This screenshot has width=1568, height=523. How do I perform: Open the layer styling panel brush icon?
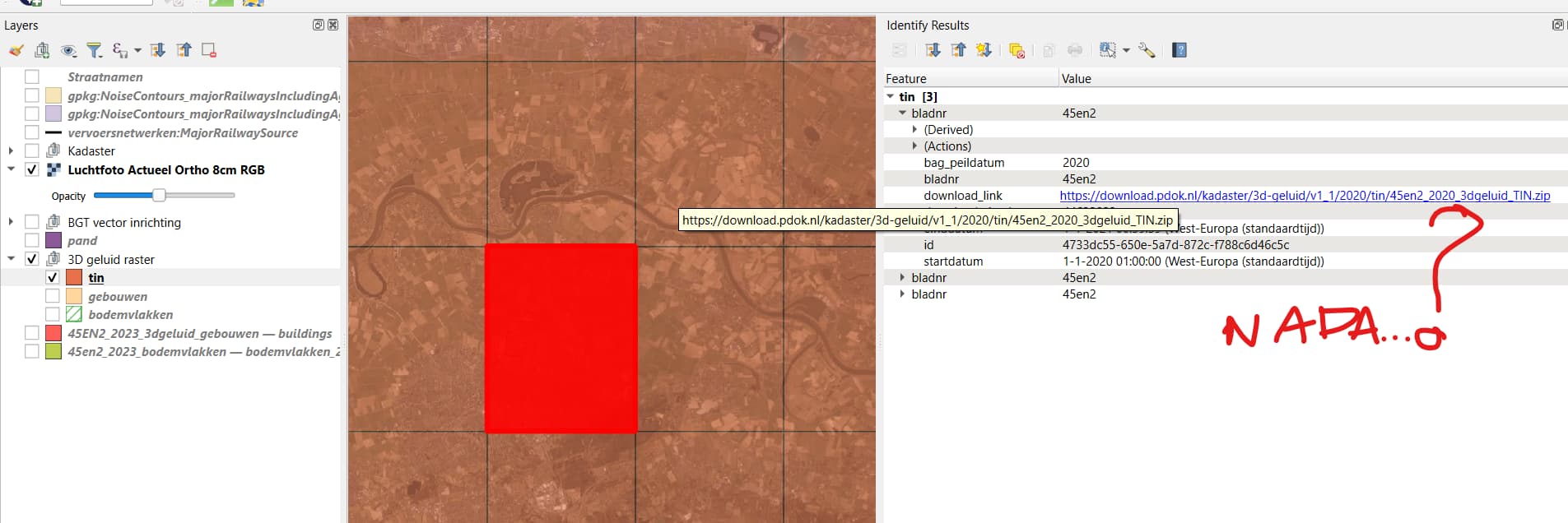(16, 50)
